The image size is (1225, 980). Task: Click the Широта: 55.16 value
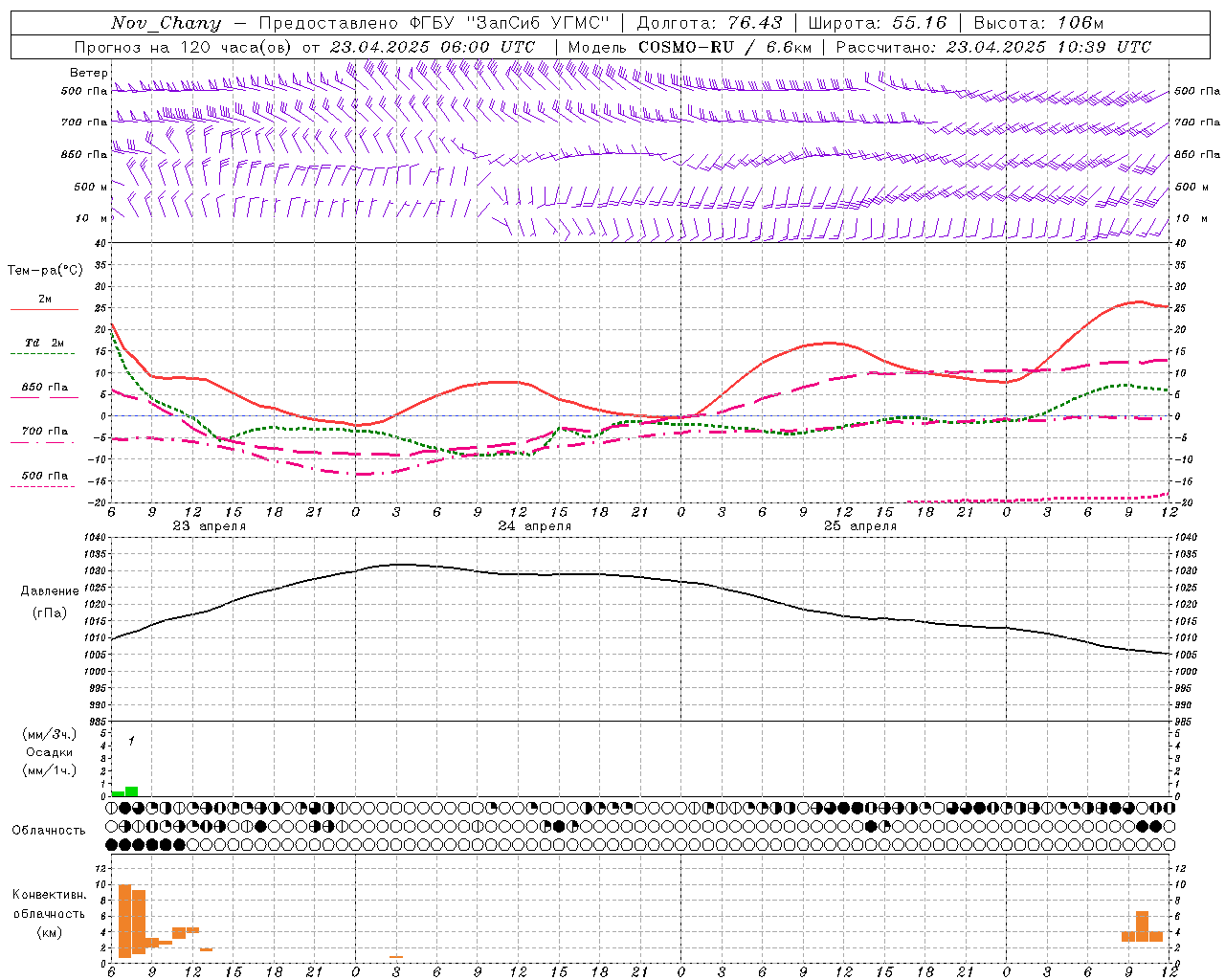pos(877,23)
